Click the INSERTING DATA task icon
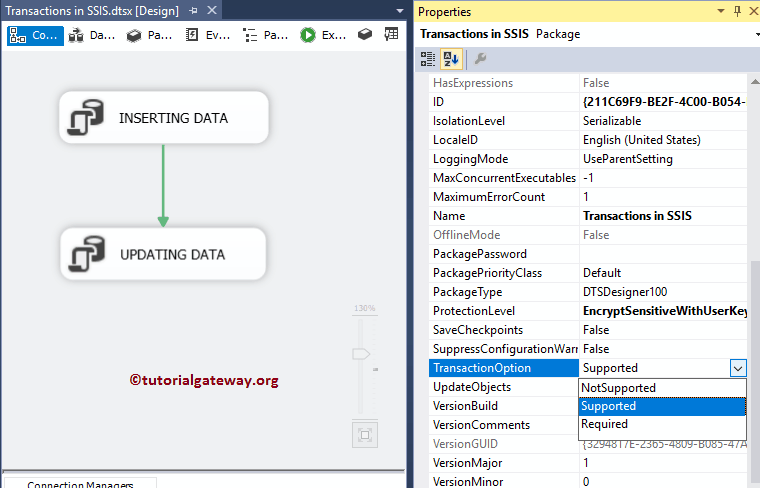760x488 pixels. tap(85, 117)
